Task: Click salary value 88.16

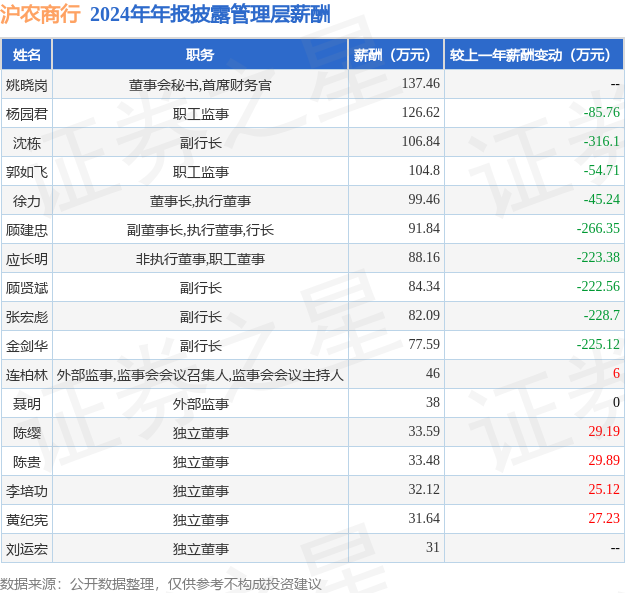Action: [424, 257]
